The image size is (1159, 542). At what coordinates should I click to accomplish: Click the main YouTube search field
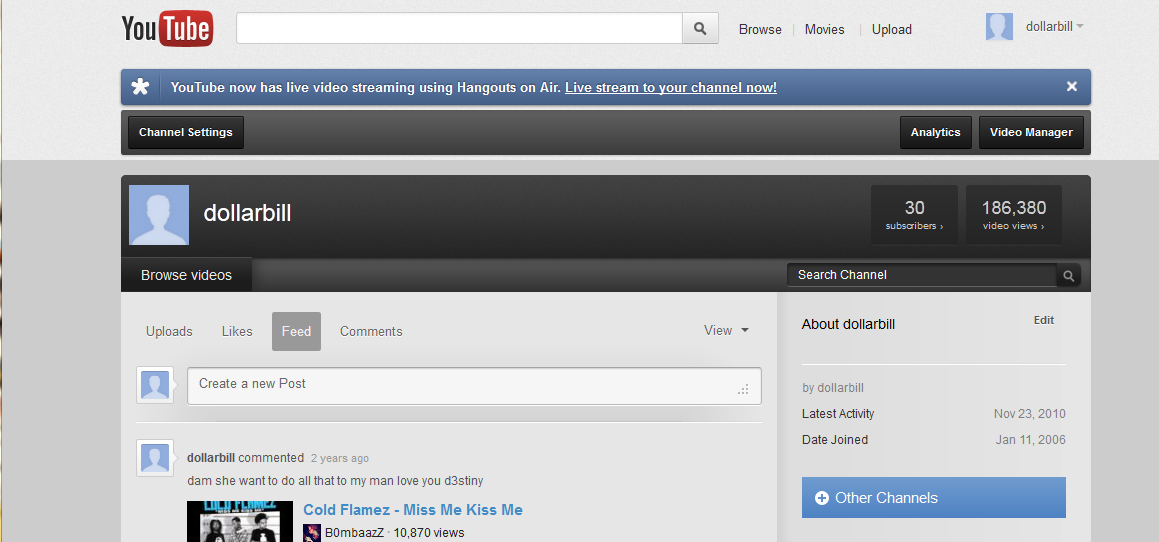click(459, 29)
